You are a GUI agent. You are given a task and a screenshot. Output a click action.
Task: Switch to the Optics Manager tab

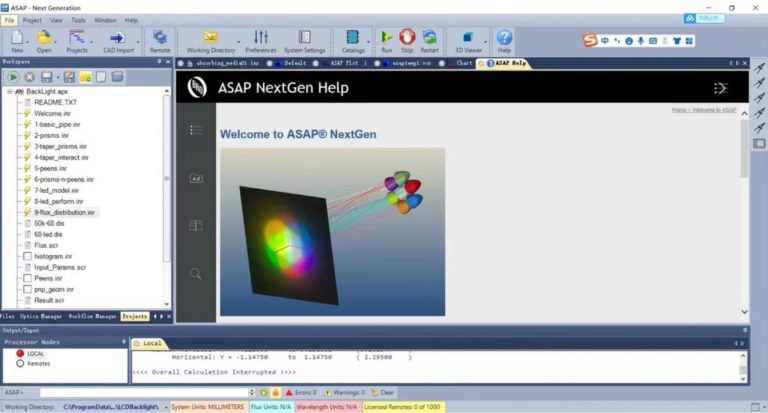pos(41,316)
